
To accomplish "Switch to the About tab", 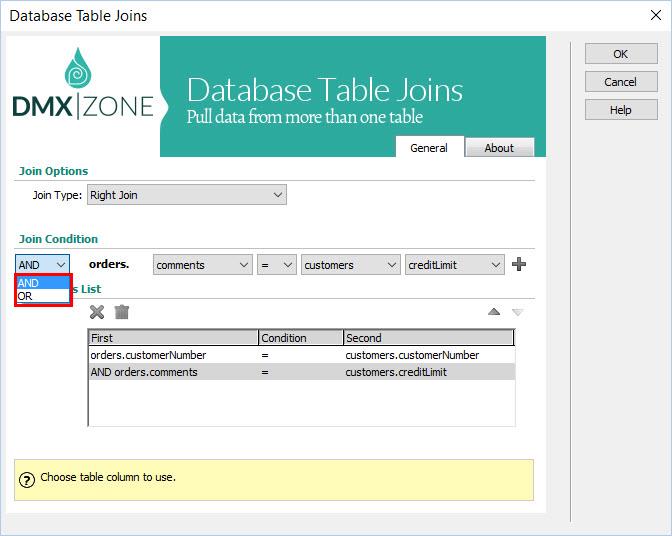I will tap(499, 148).
